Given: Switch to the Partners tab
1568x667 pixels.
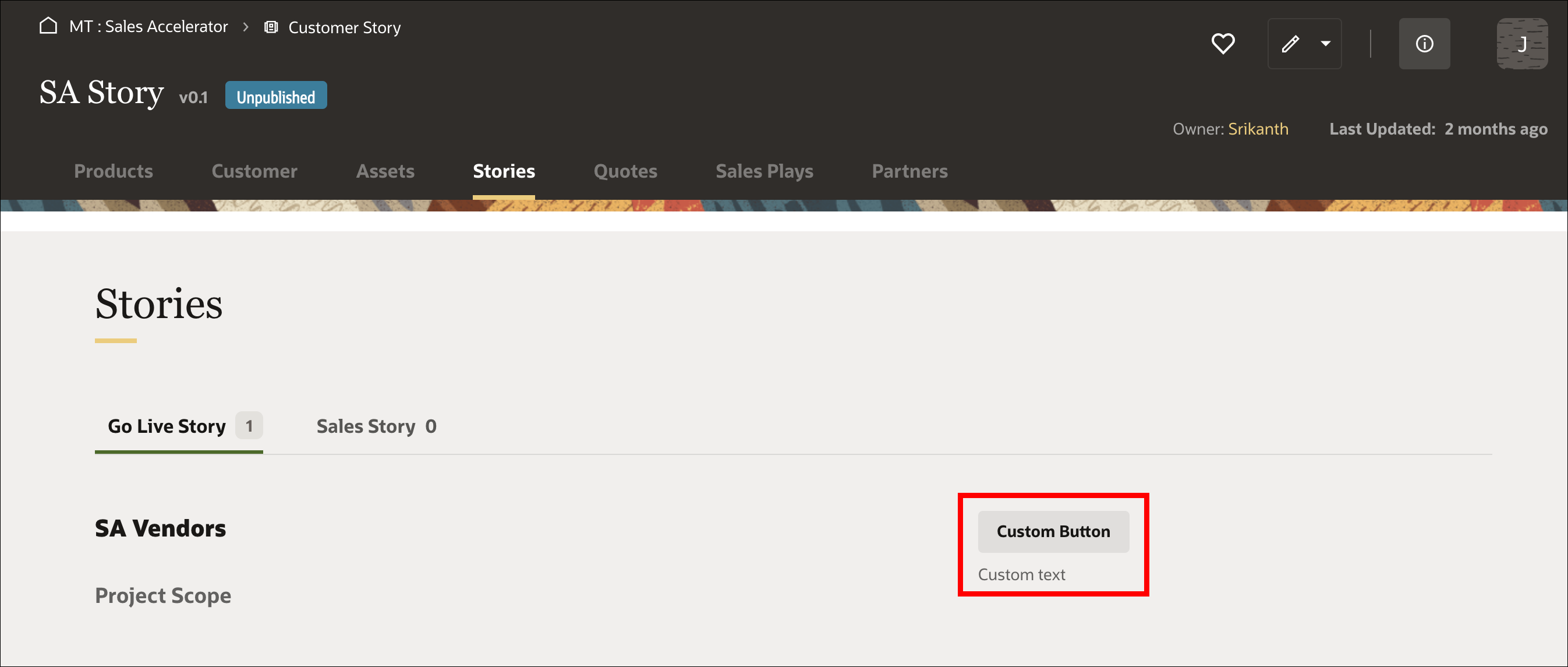Looking at the screenshot, I should [910, 171].
